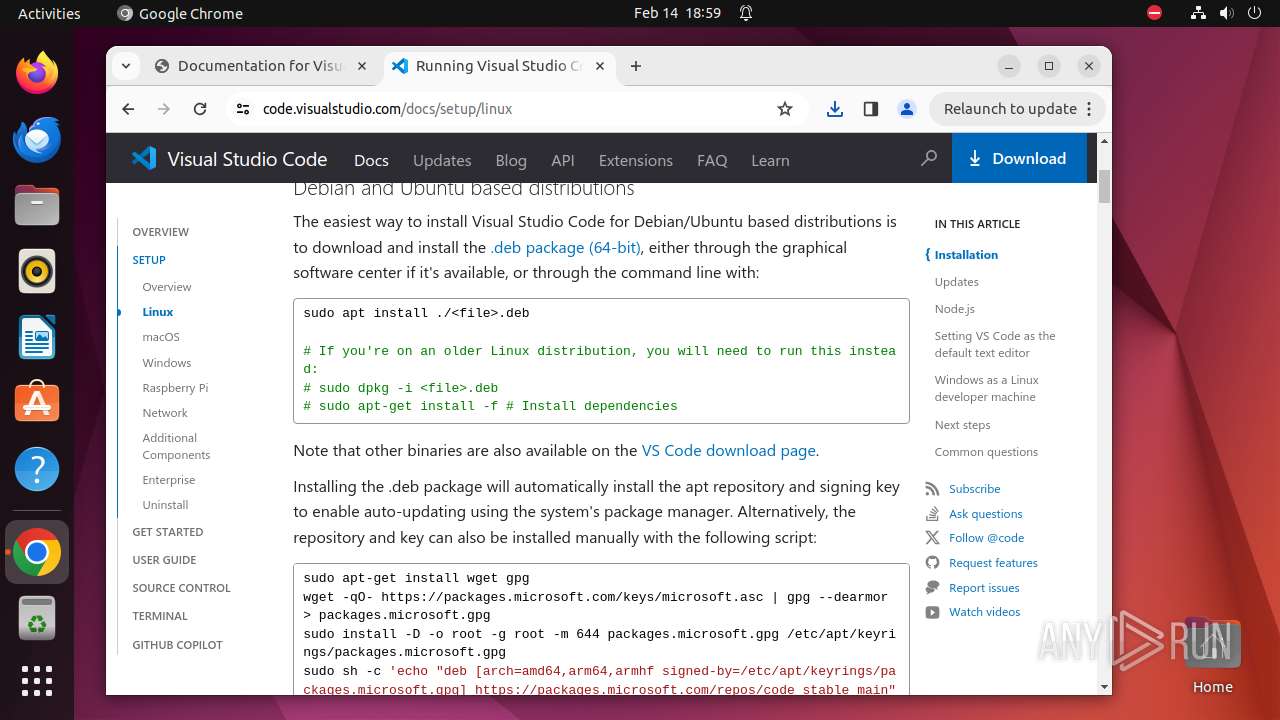This screenshot has height=720, width=1280.
Task: Open the Extensions navigation item
Action: (636, 160)
